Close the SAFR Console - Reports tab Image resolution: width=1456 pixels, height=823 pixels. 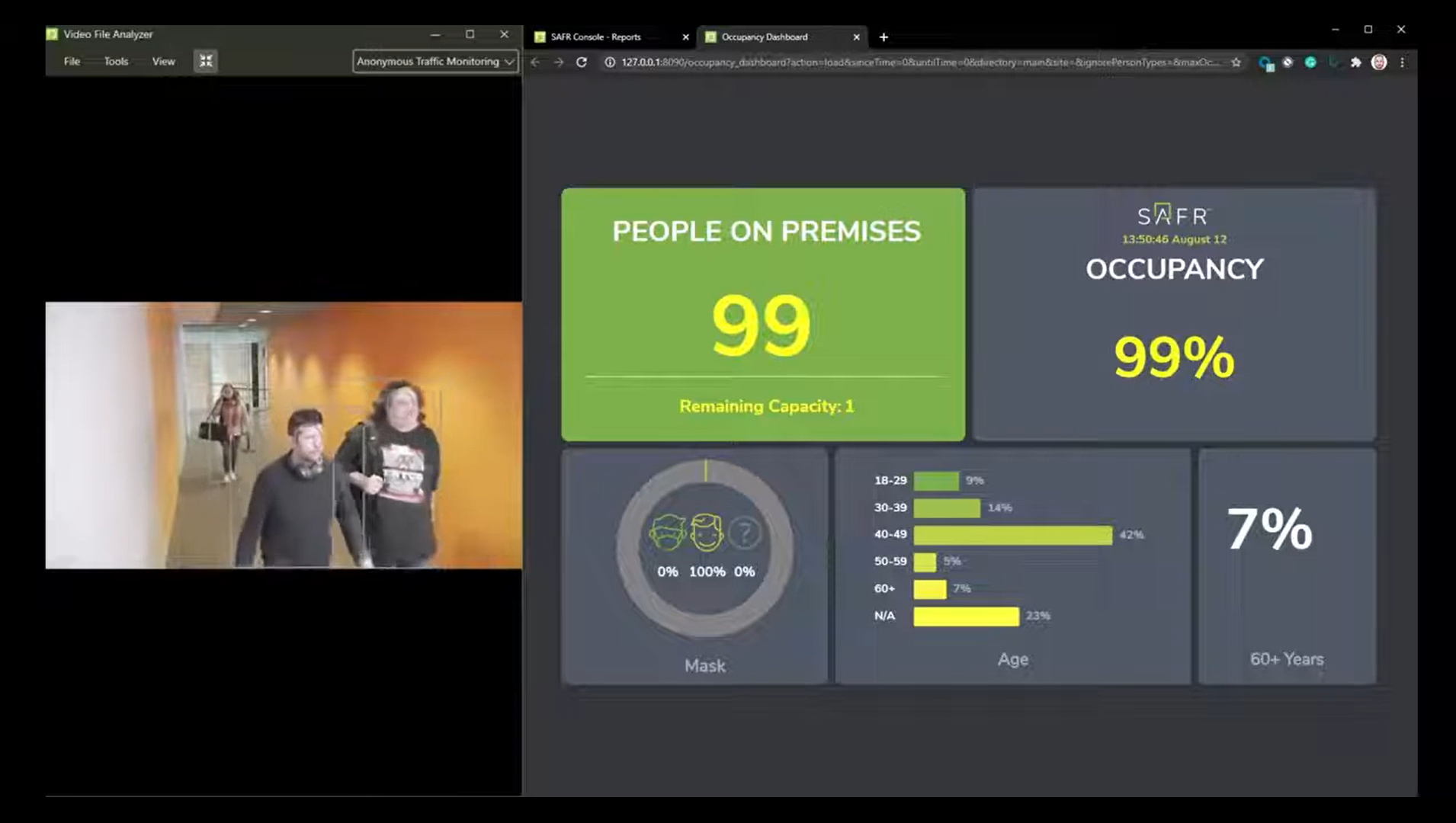tap(685, 37)
